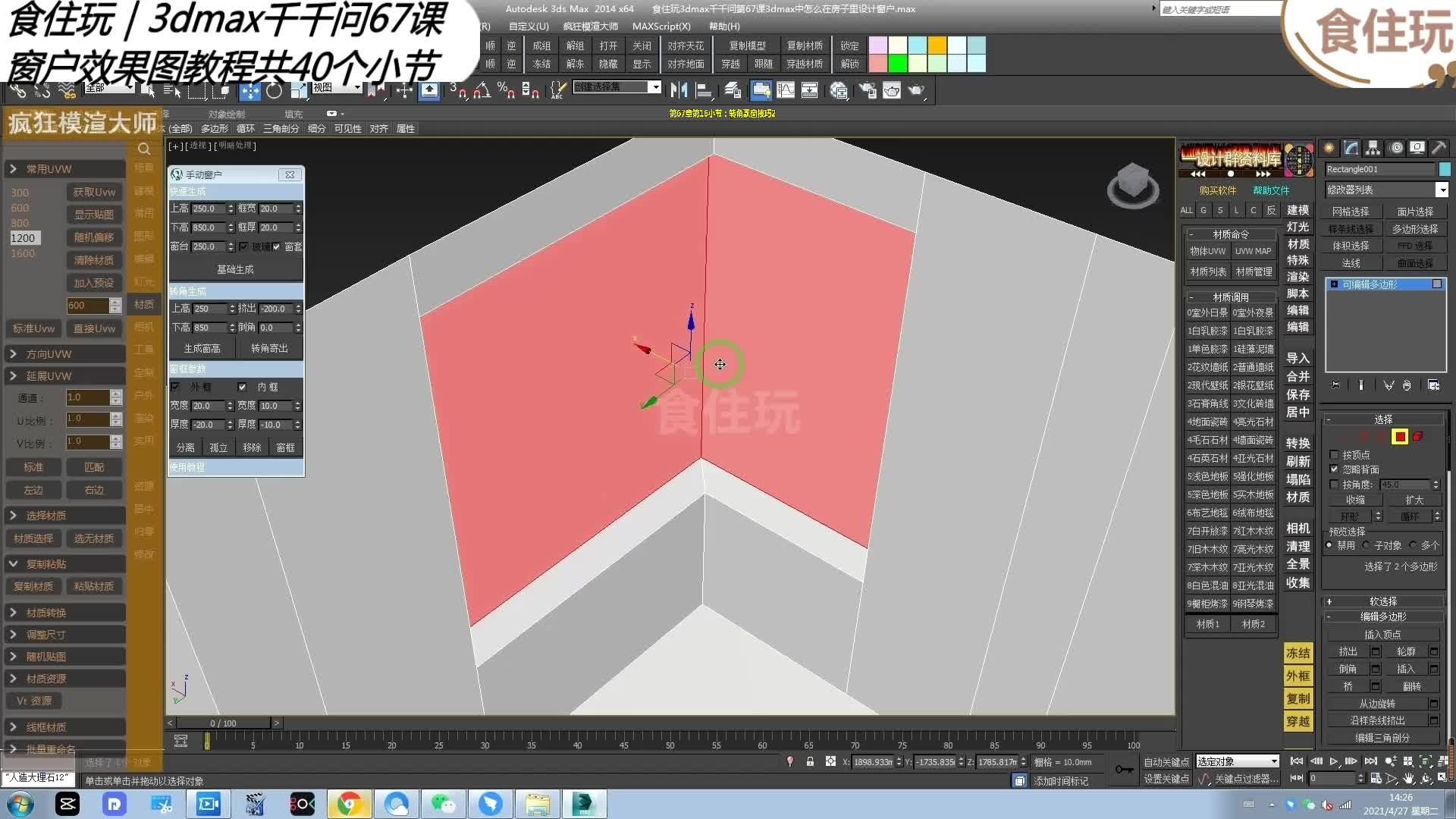Expand 方向UVW section
Viewport: 1456px width, 819px height.
coord(64,354)
